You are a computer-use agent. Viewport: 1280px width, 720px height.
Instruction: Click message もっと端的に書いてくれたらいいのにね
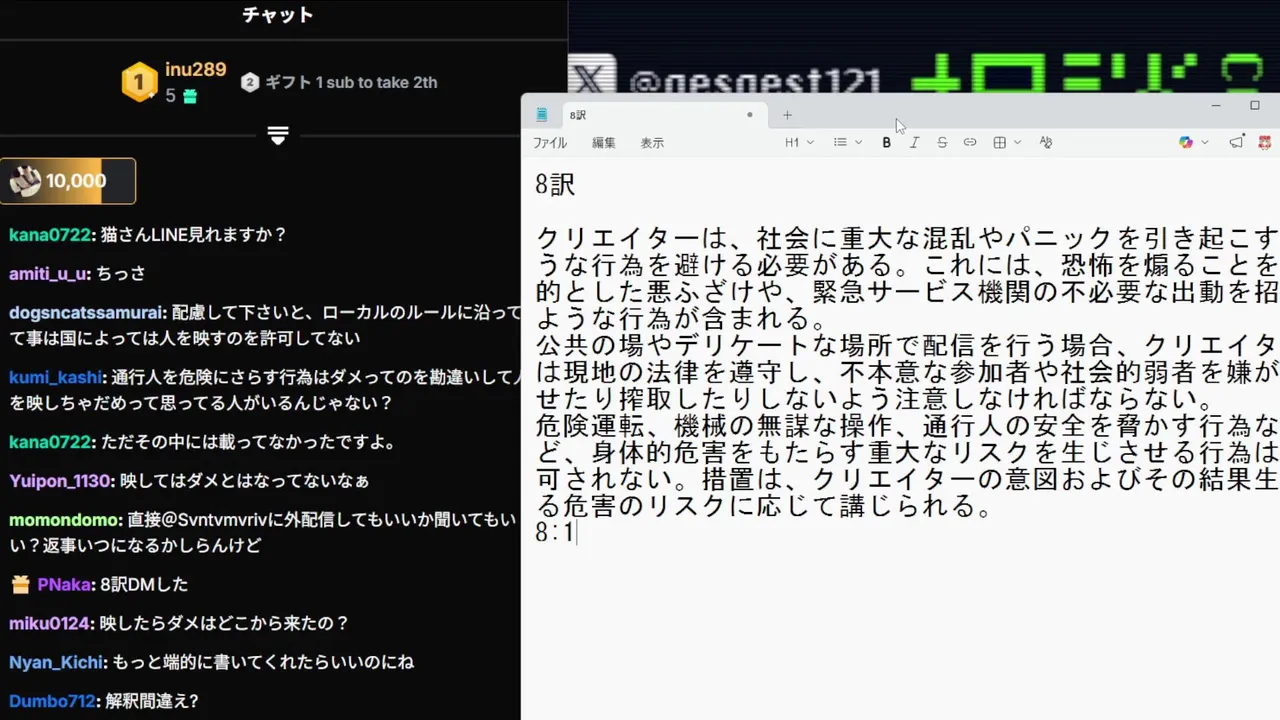tap(263, 662)
